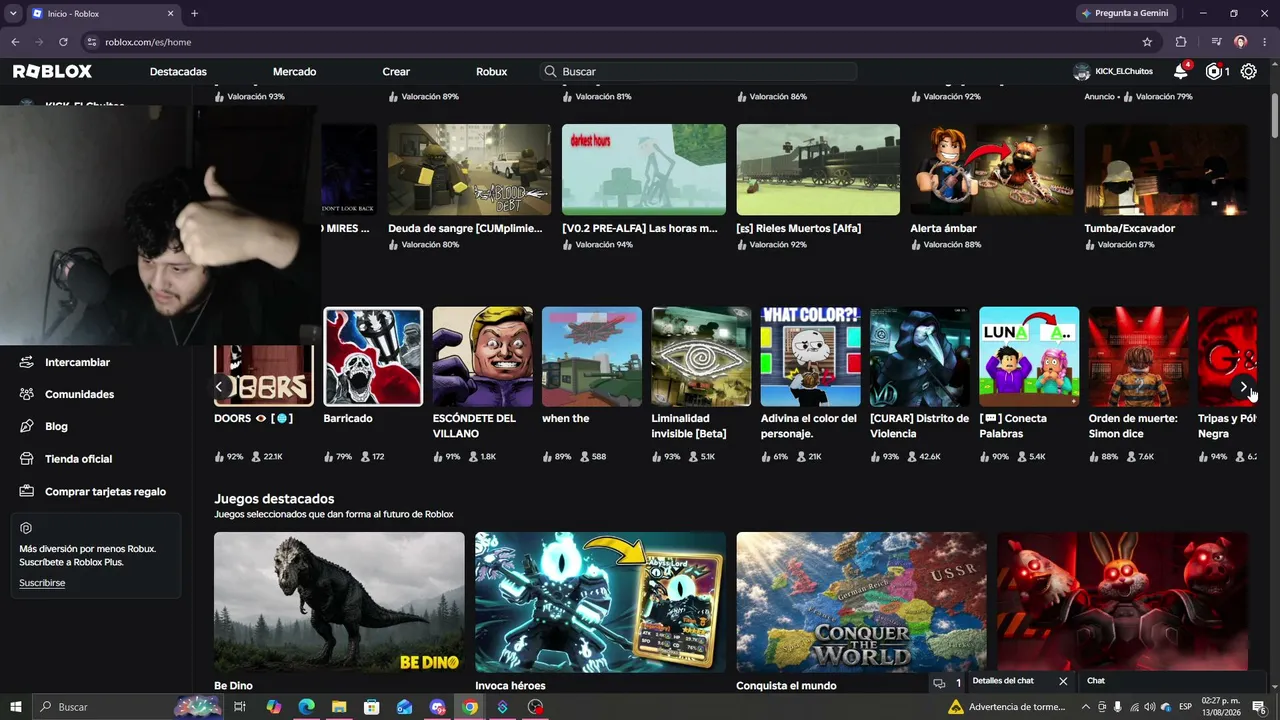
Task: Open the Alerta ámbar game thumbnail
Action: point(992,169)
